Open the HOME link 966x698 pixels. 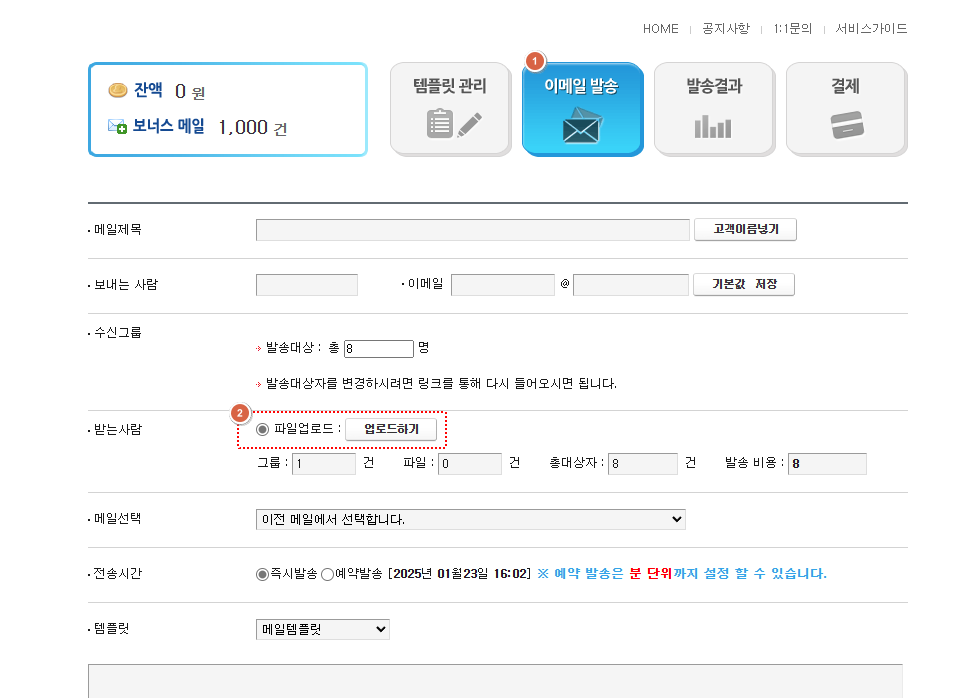pyautogui.click(x=660, y=29)
